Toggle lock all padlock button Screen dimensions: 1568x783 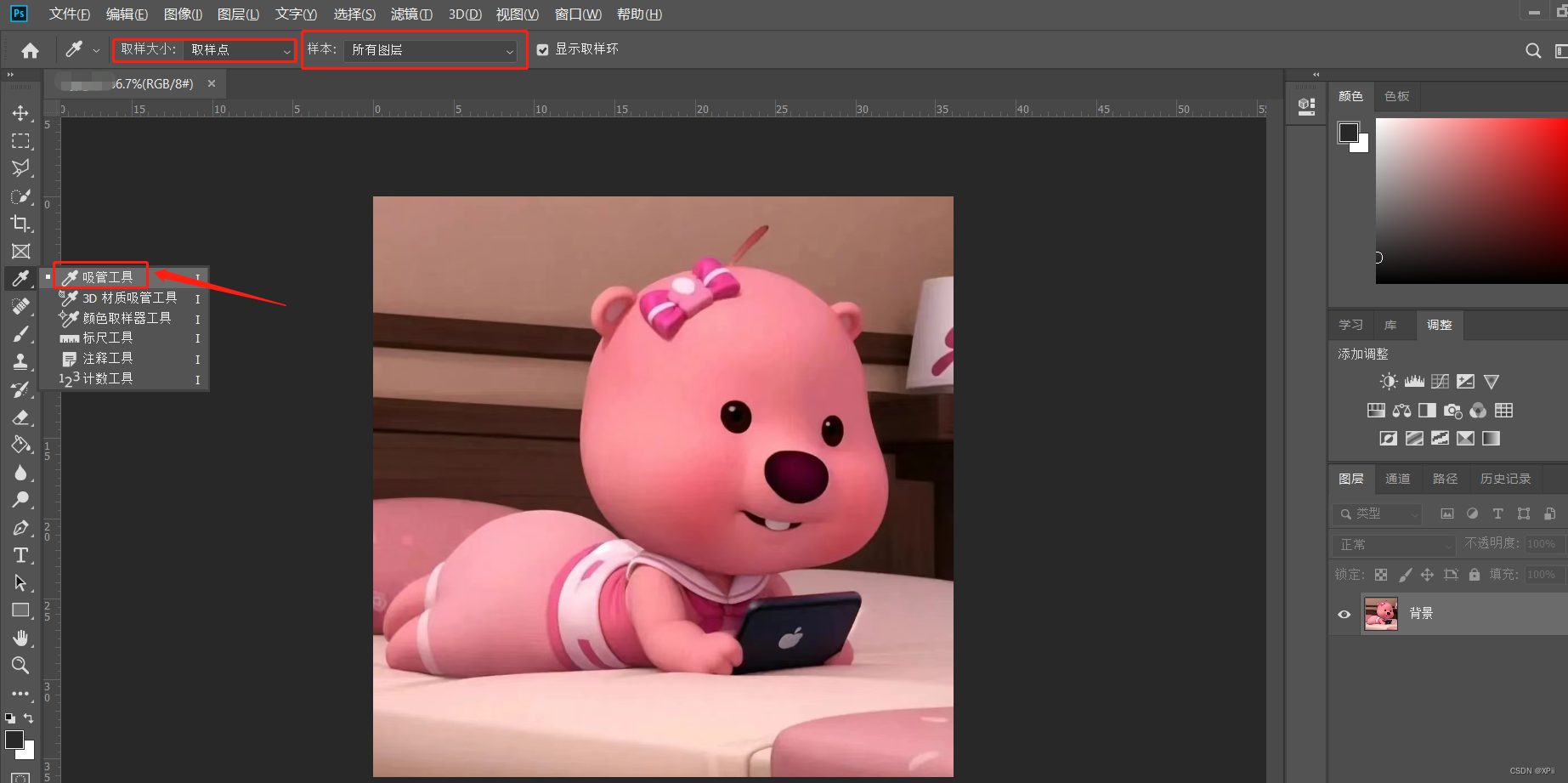click(x=1474, y=575)
